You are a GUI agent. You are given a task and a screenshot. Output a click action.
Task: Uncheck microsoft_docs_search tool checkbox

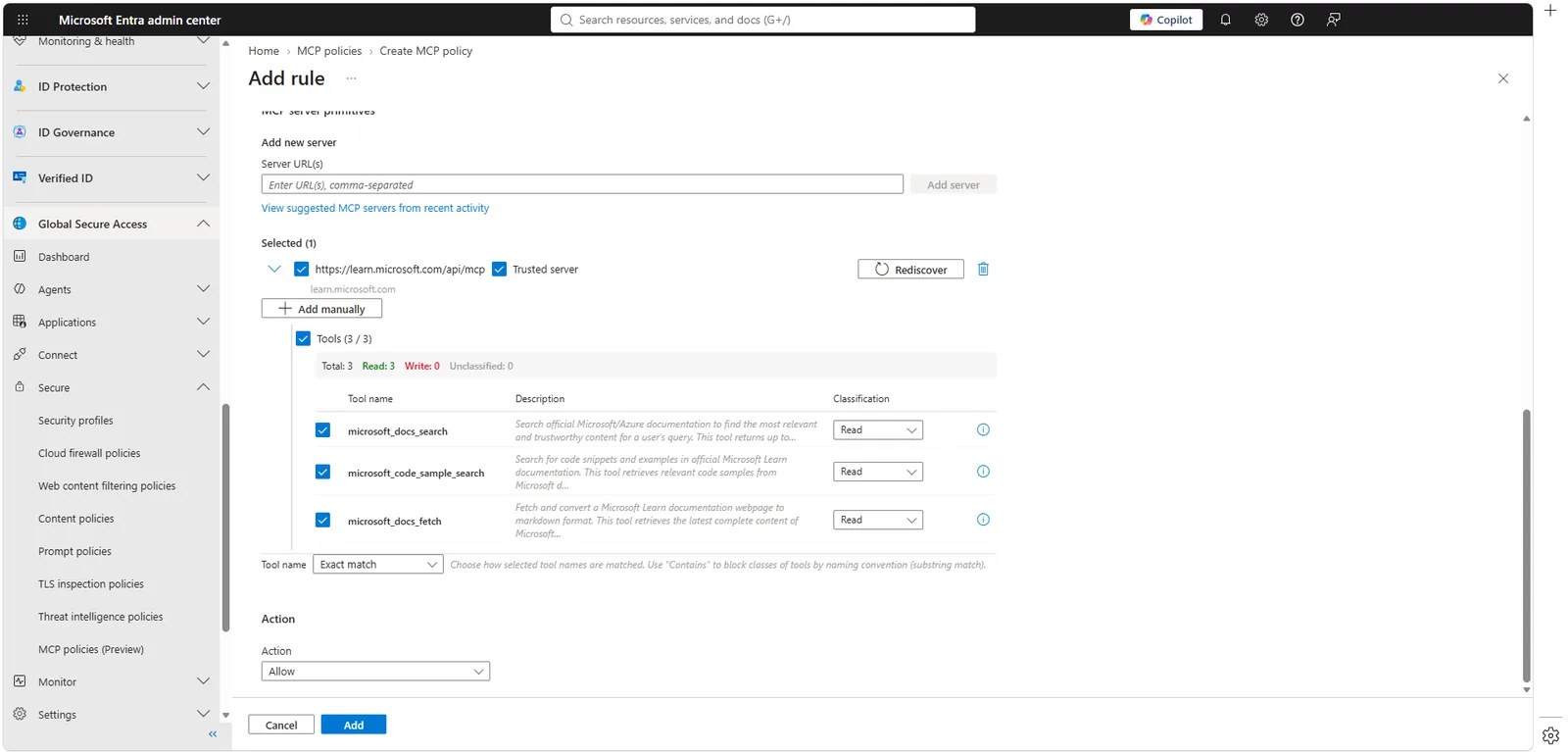[322, 429]
